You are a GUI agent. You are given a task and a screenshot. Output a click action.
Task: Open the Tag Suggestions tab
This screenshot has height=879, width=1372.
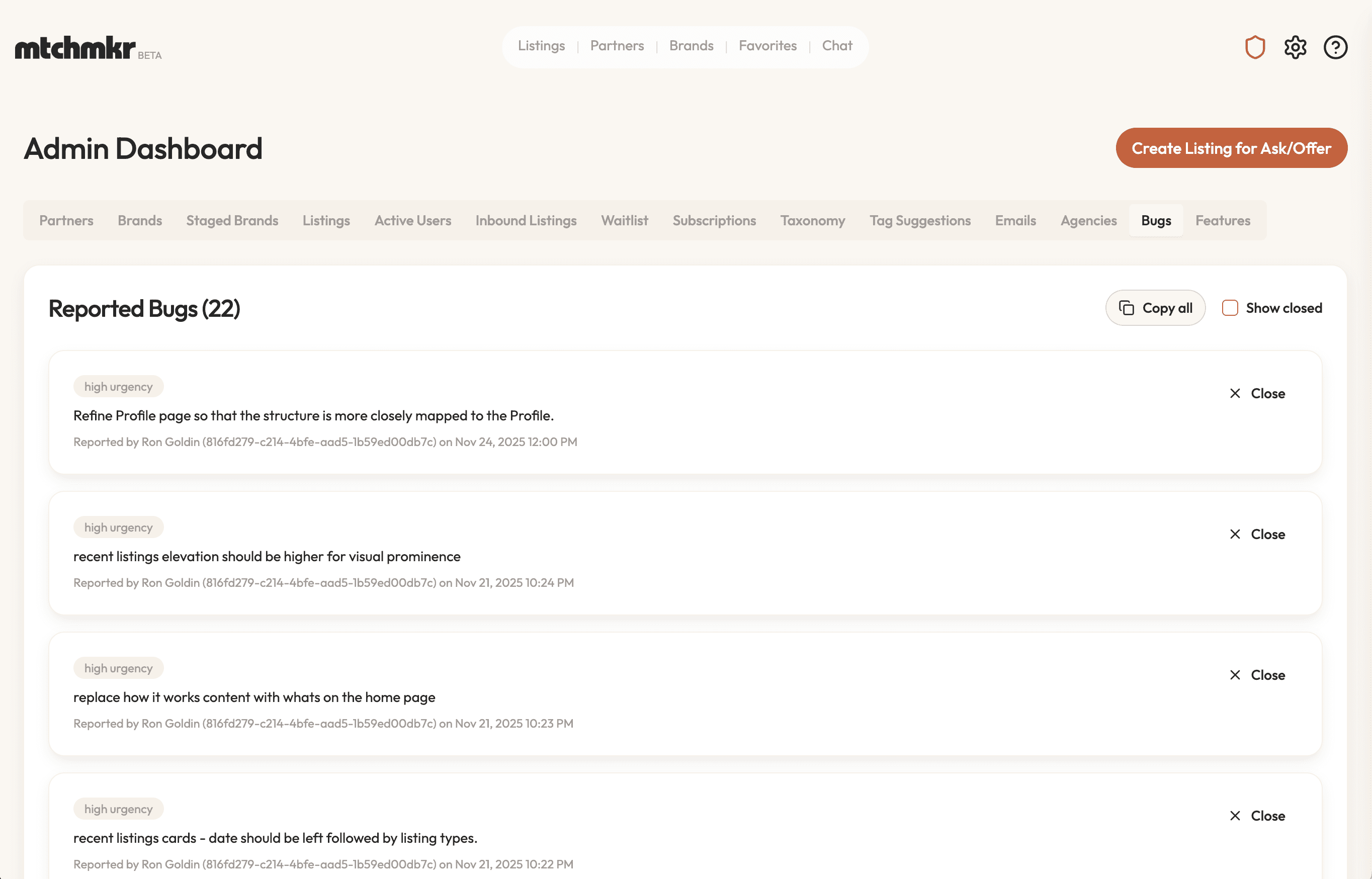click(x=919, y=220)
